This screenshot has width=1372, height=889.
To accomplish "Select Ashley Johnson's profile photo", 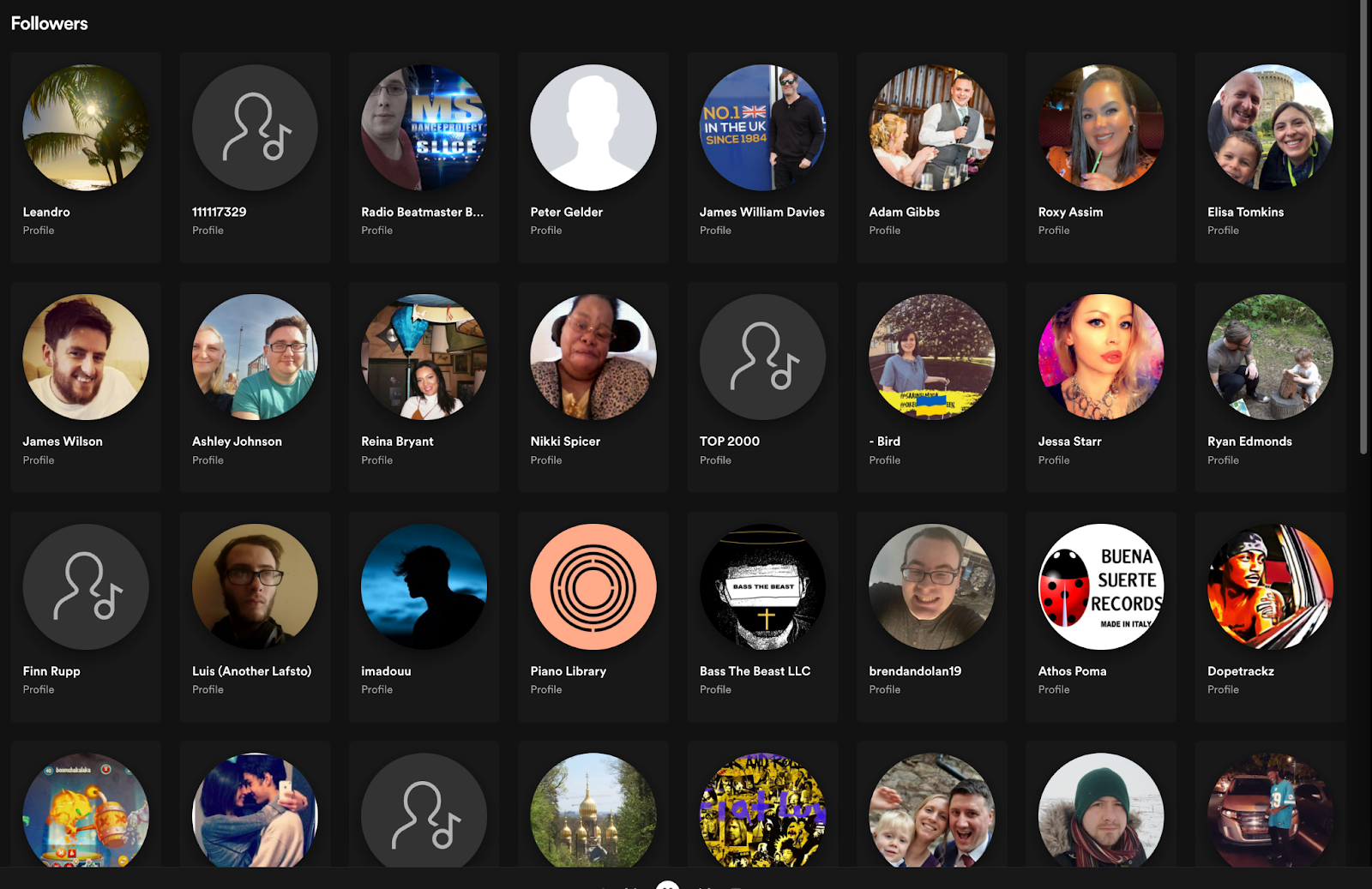I will coord(255,357).
